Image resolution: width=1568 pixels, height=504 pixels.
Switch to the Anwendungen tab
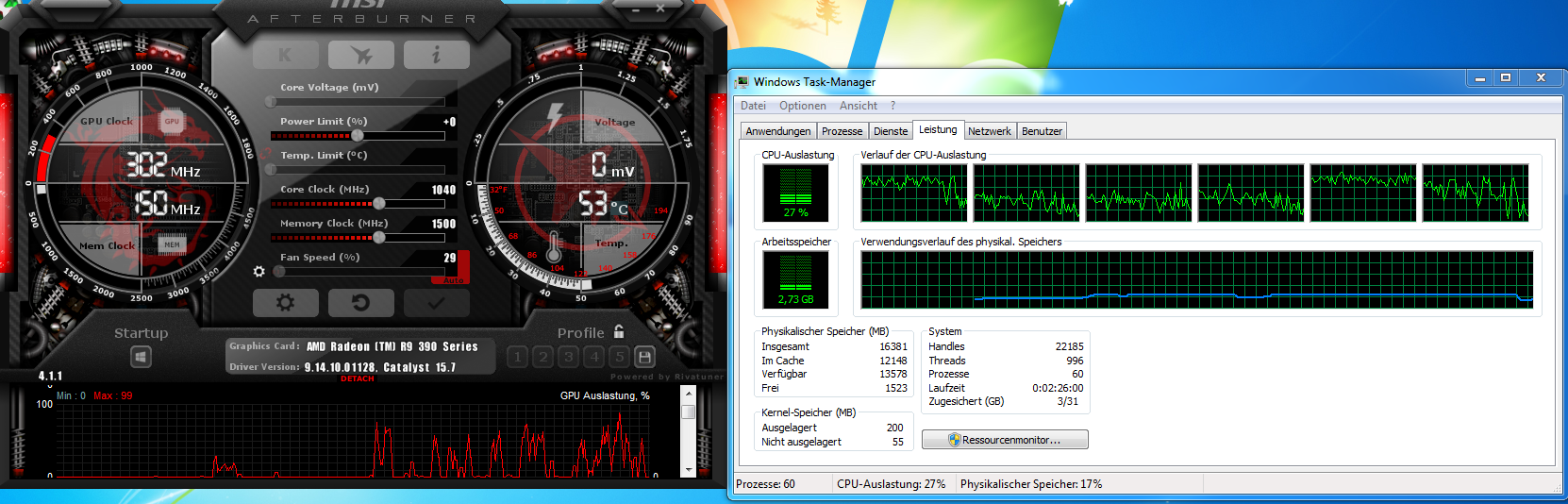tap(778, 131)
